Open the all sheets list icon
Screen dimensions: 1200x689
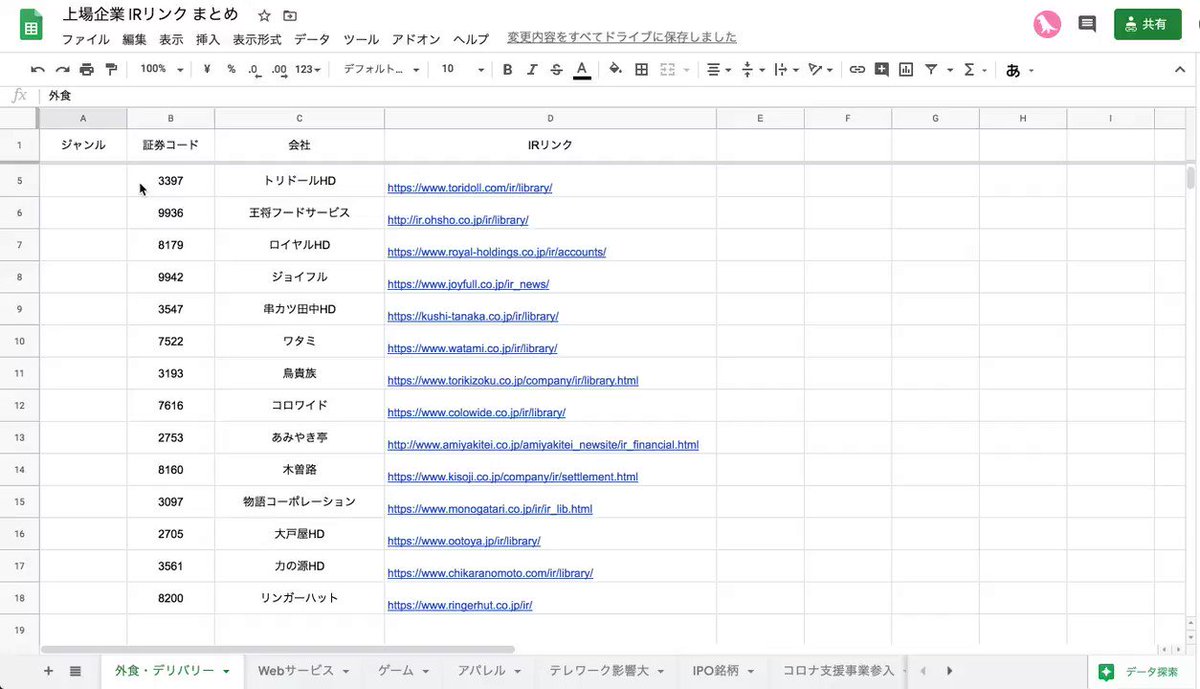75,671
